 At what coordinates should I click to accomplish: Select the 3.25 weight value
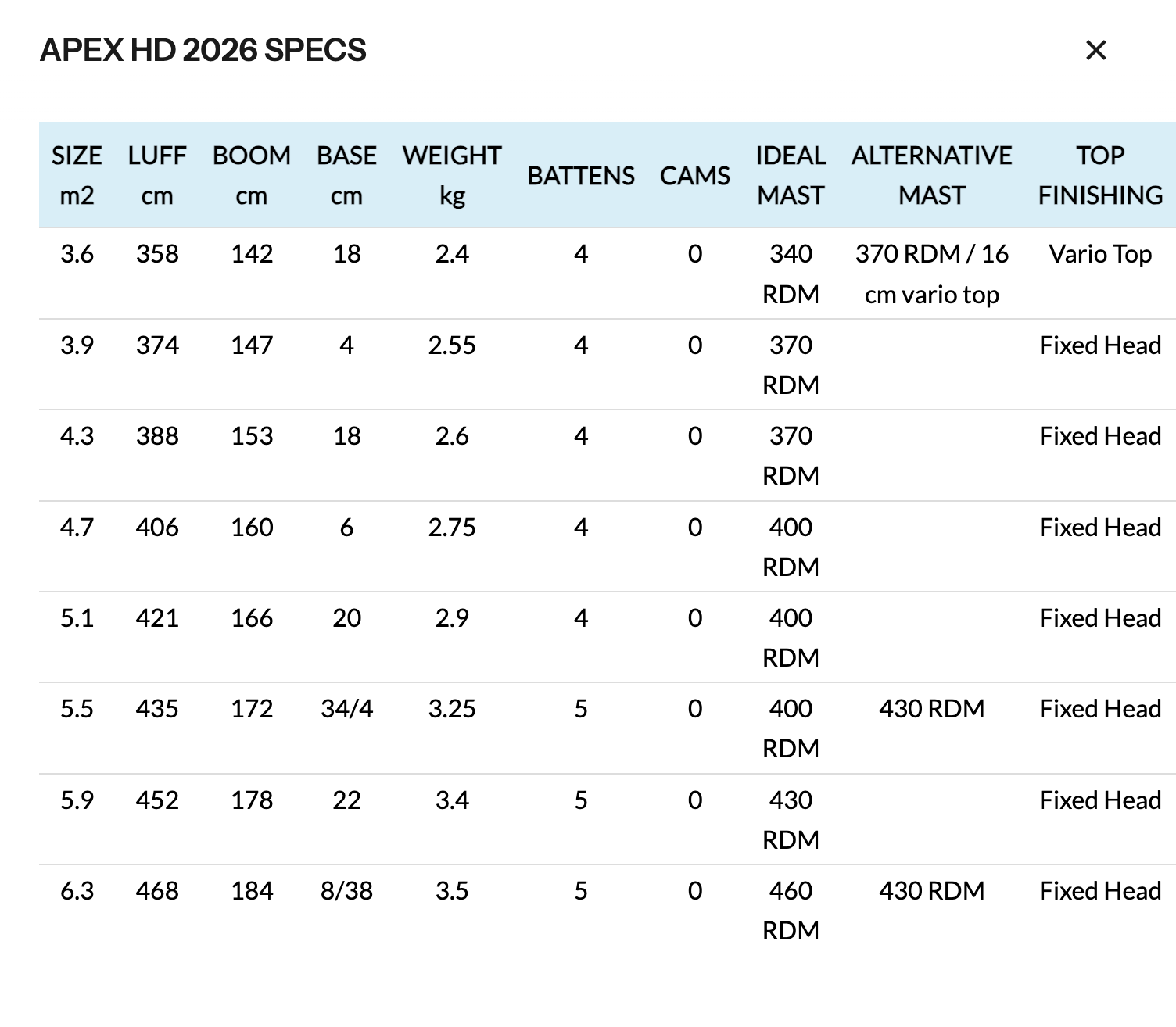pos(452,709)
